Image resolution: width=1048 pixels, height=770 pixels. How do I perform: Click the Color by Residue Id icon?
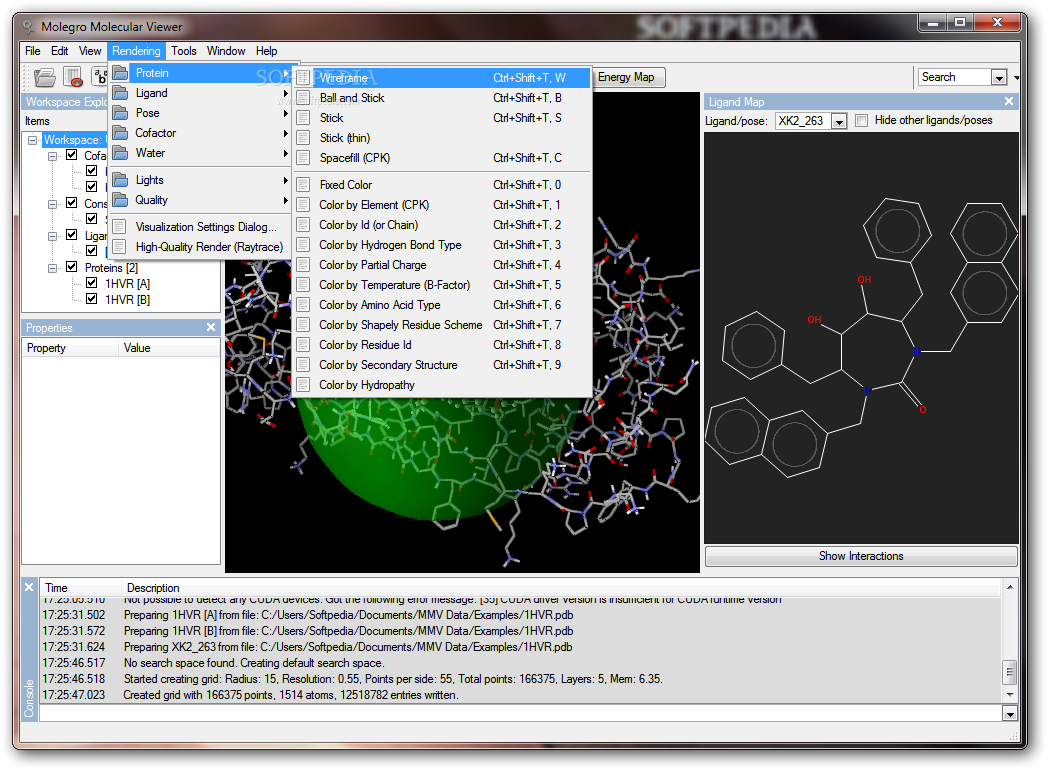pos(303,346)
